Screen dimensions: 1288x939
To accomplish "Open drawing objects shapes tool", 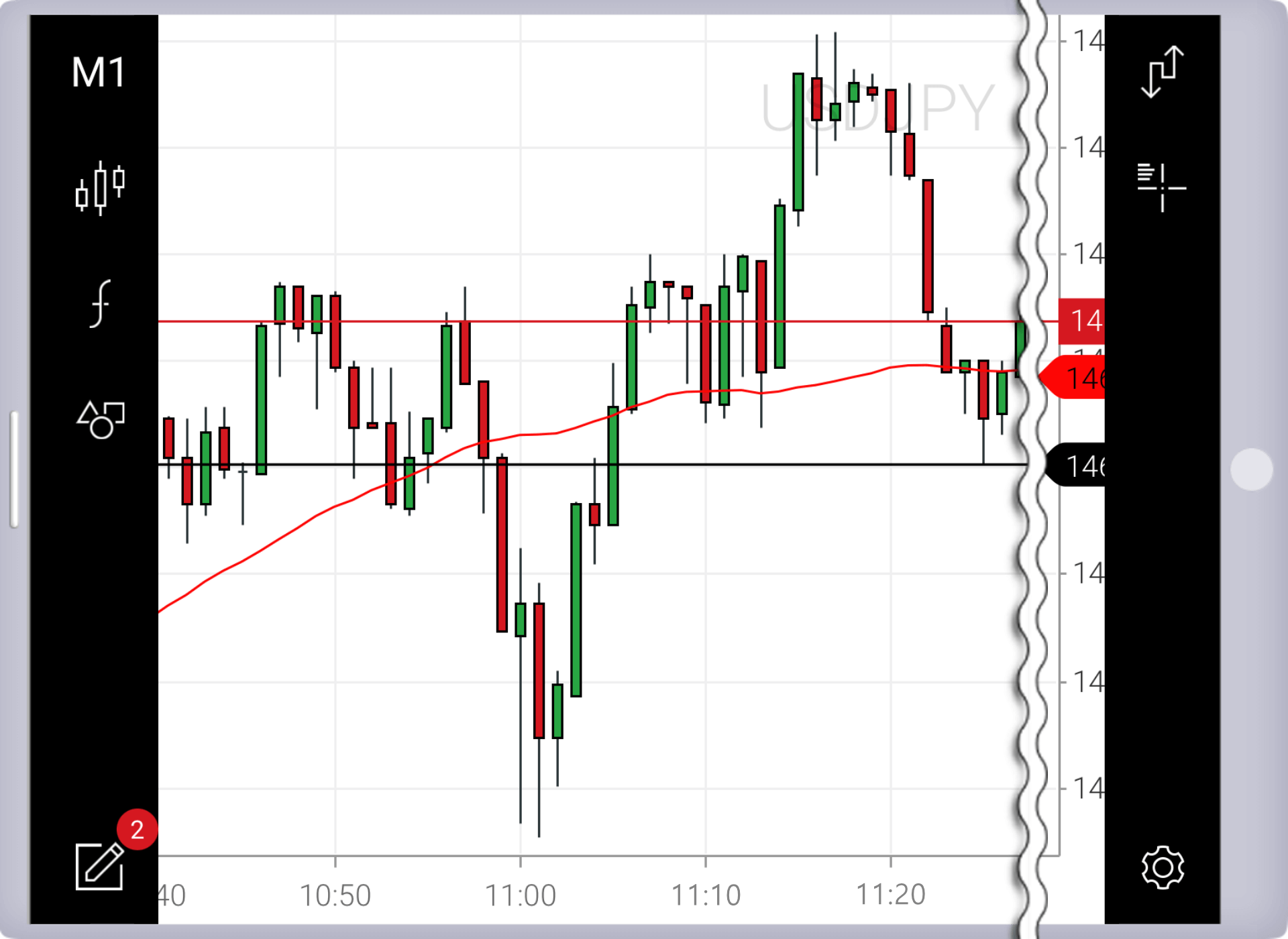I will (101, 420).
